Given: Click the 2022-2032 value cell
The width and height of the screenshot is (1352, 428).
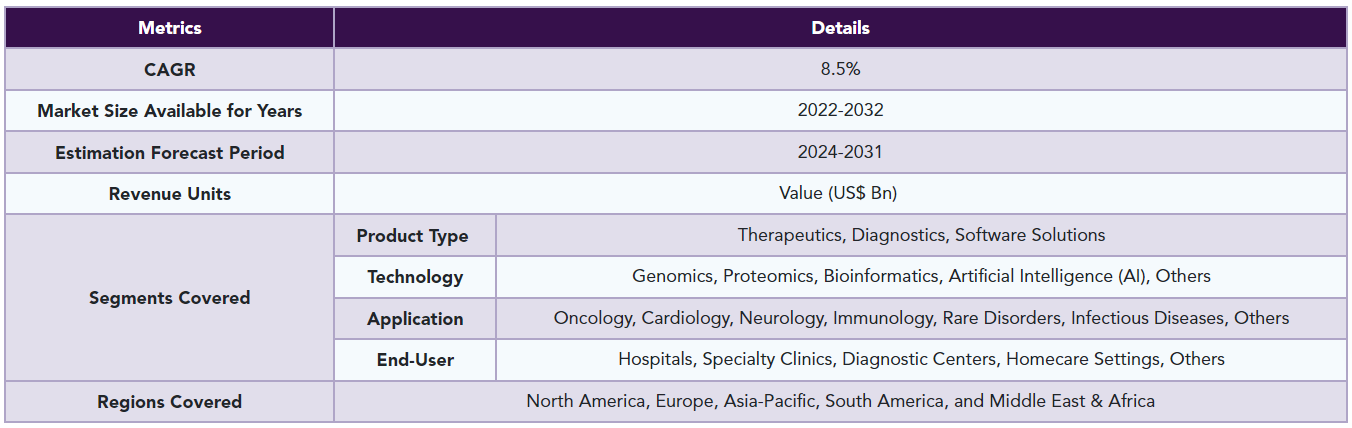Looking at the screenshot, I should (840, 111).
